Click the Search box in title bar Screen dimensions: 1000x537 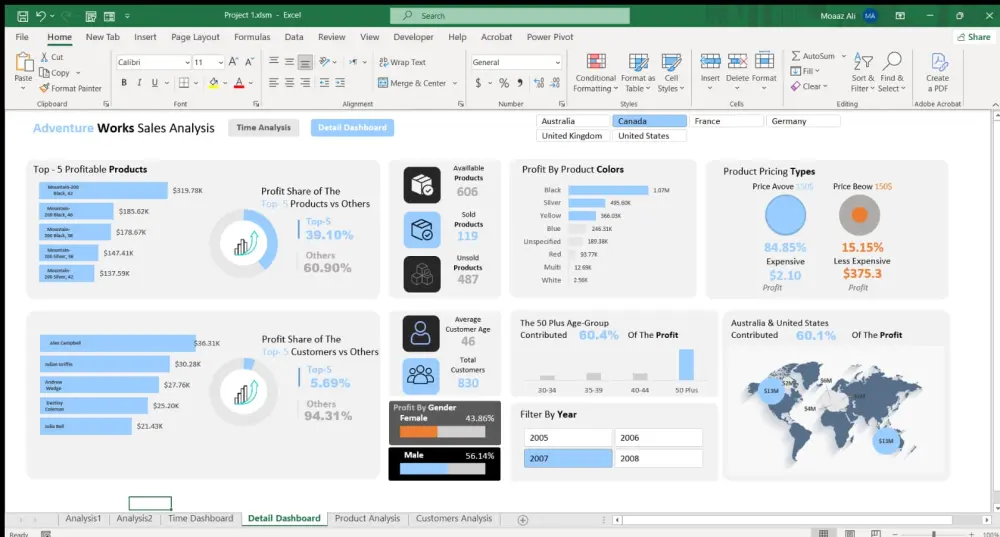coord(510,15)
